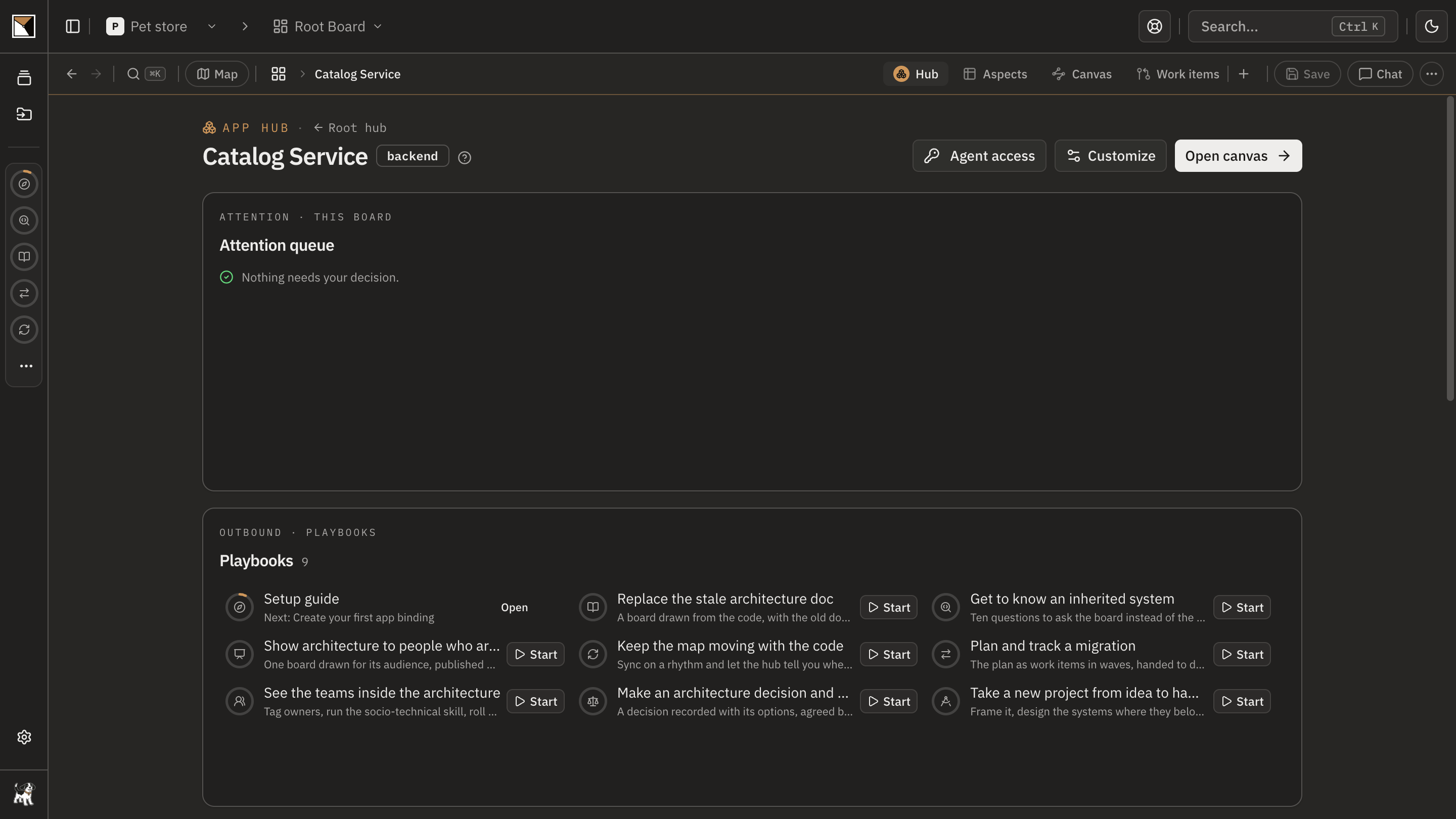Image resolution: width=1456 pixels, height=819 pixels.
Task: Open the Map view button
Action: pyautogui.click(x=217, y=74)
